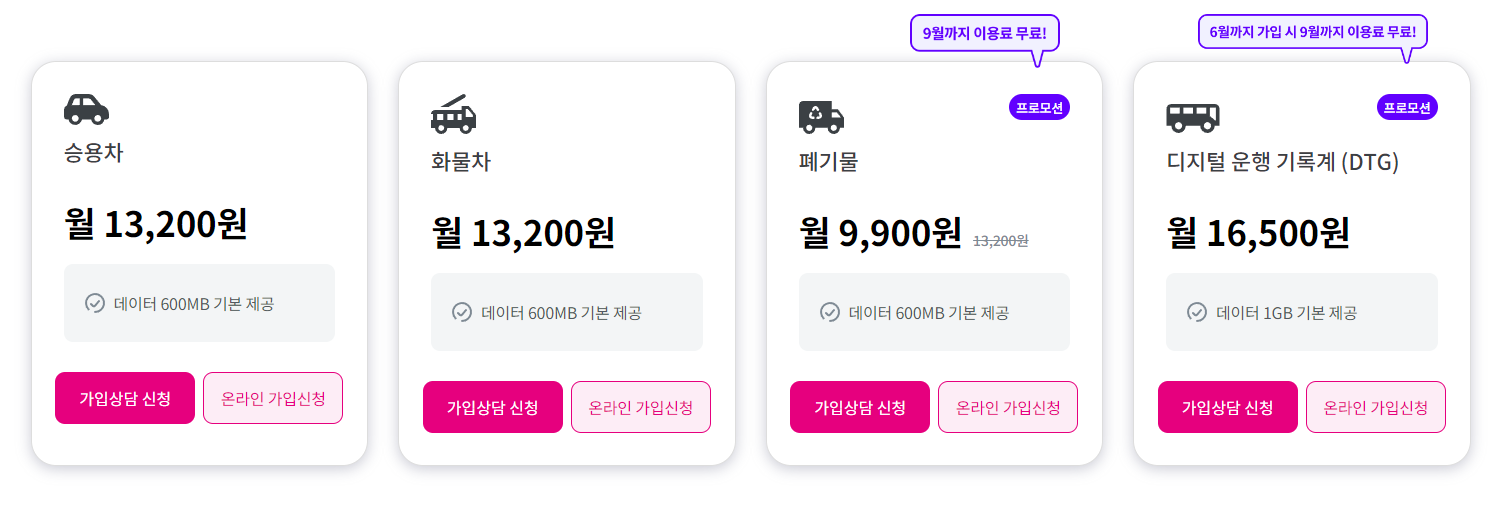Click 가입상담 신청 for 폐기물 plan

[860, 407]
